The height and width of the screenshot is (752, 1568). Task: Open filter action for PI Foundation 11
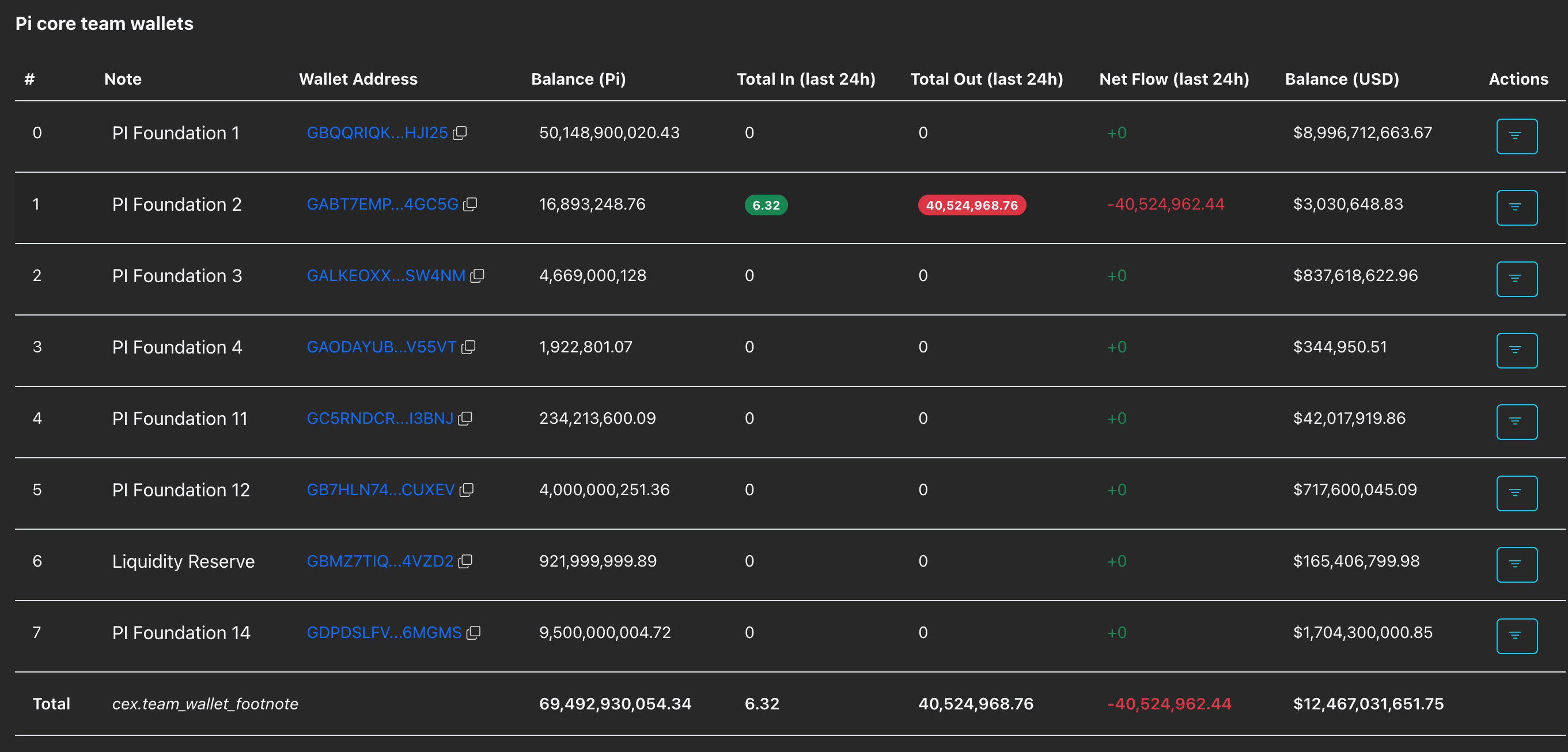[1516, 421]
